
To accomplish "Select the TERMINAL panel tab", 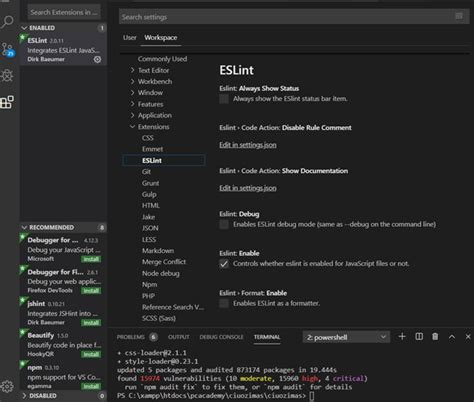I will tap(267, 337).
